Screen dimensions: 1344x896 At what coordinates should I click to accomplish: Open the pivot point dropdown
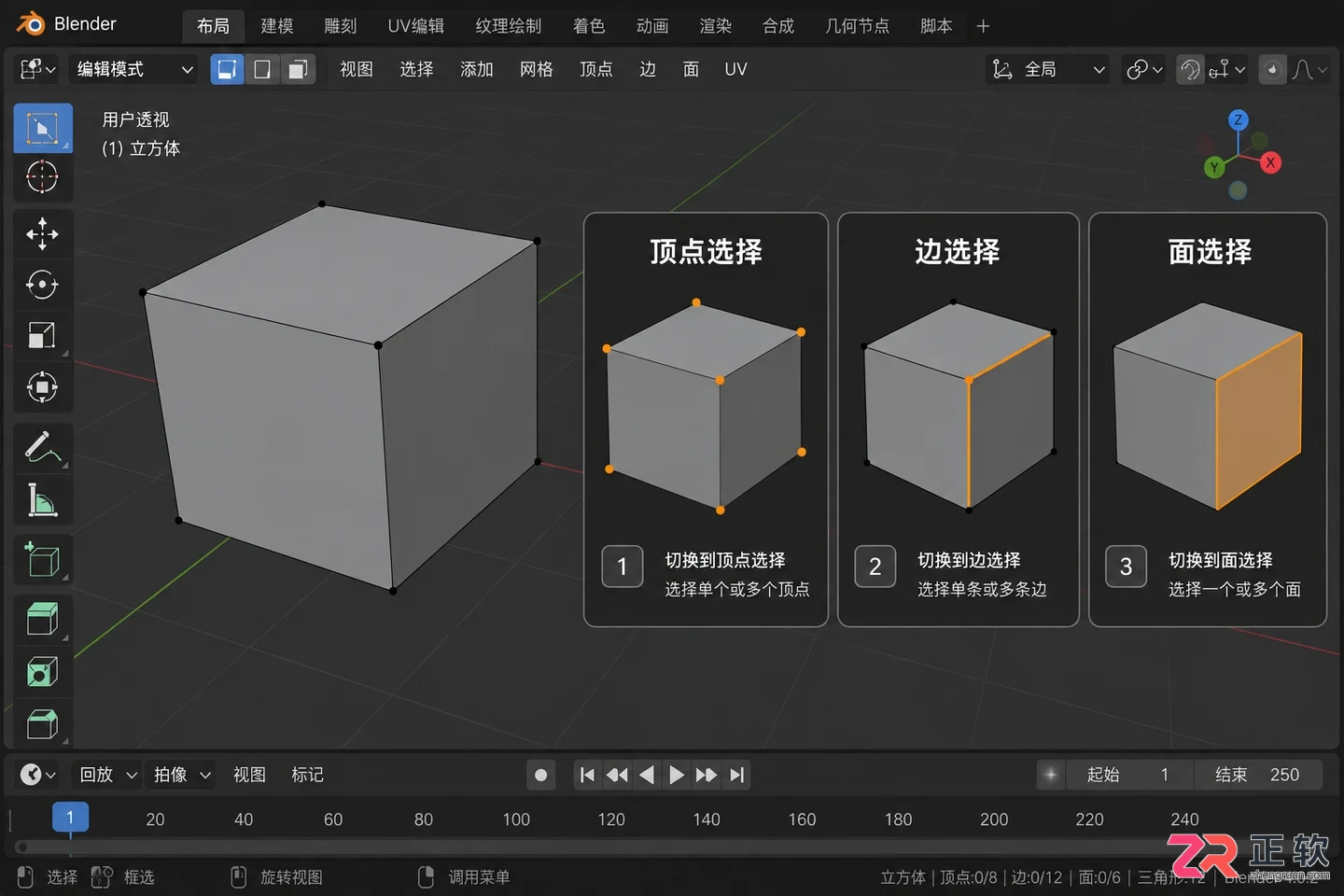tap(1144, 69)
